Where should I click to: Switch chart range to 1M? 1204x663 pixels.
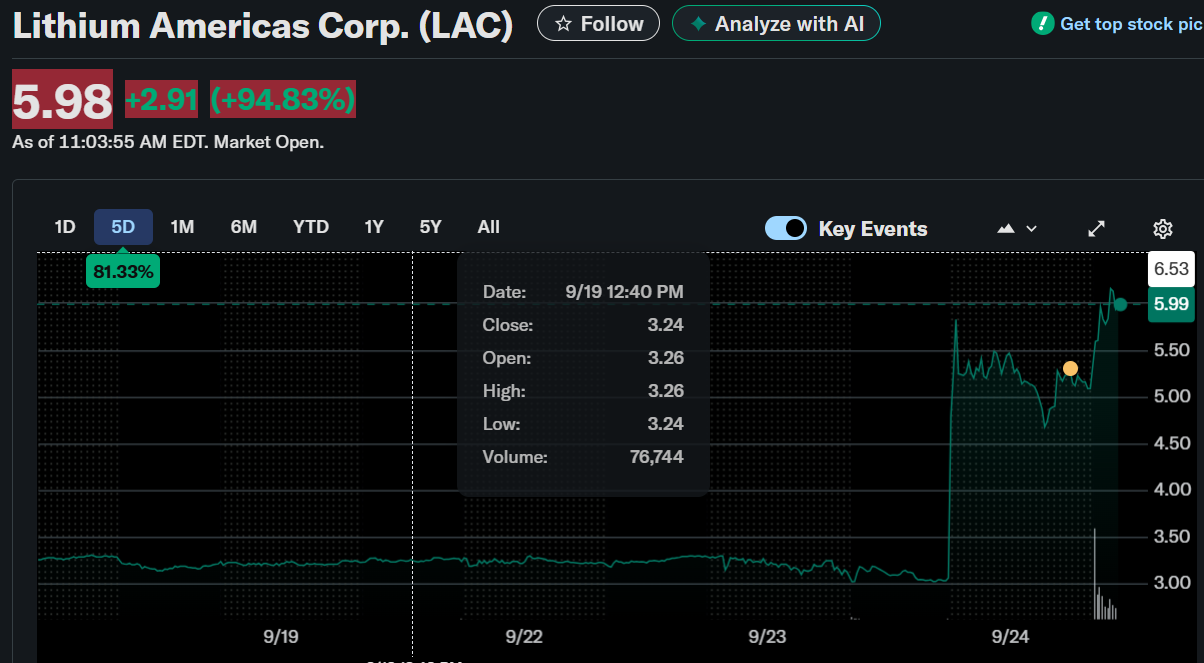point(182,227)
